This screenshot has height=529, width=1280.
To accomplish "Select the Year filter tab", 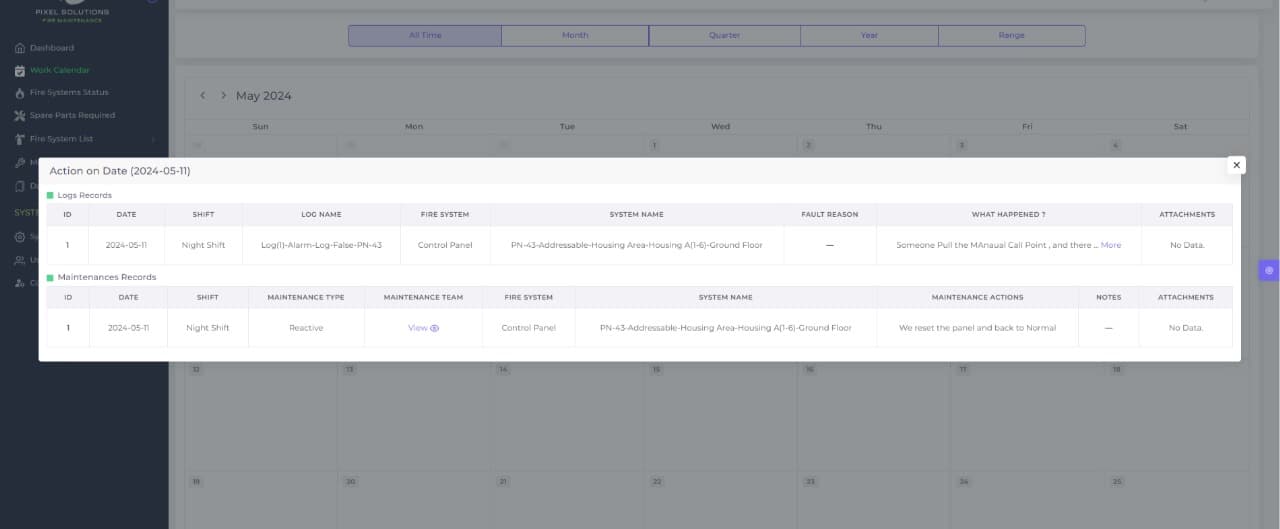I will coord(869,35).
